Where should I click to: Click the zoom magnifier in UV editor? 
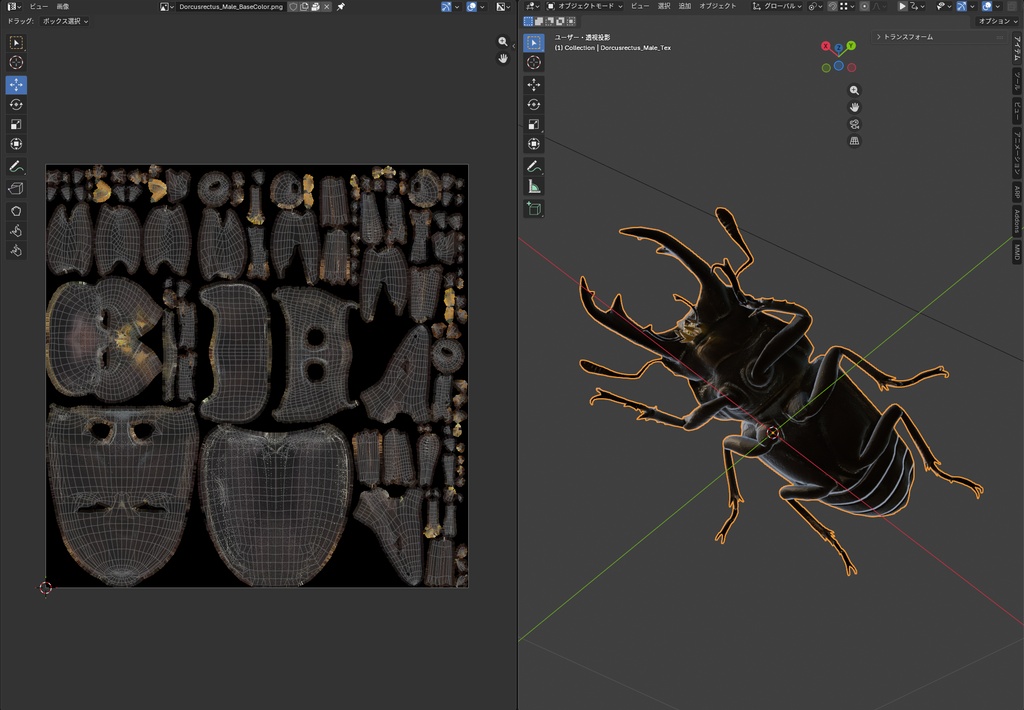click(503, 41)
